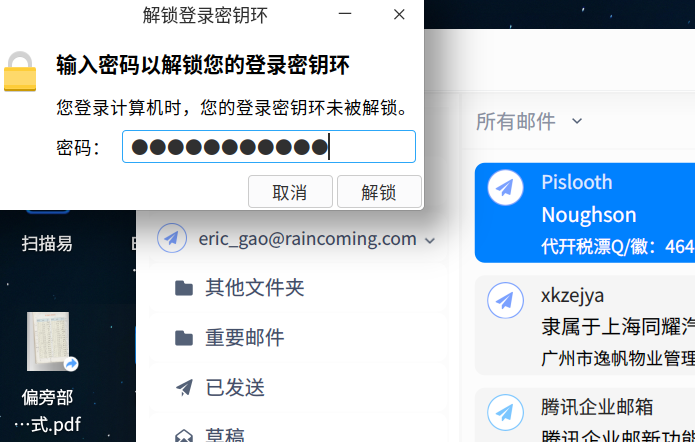Click 取消 to cancel keyring unlock

(x=290, y=192)
